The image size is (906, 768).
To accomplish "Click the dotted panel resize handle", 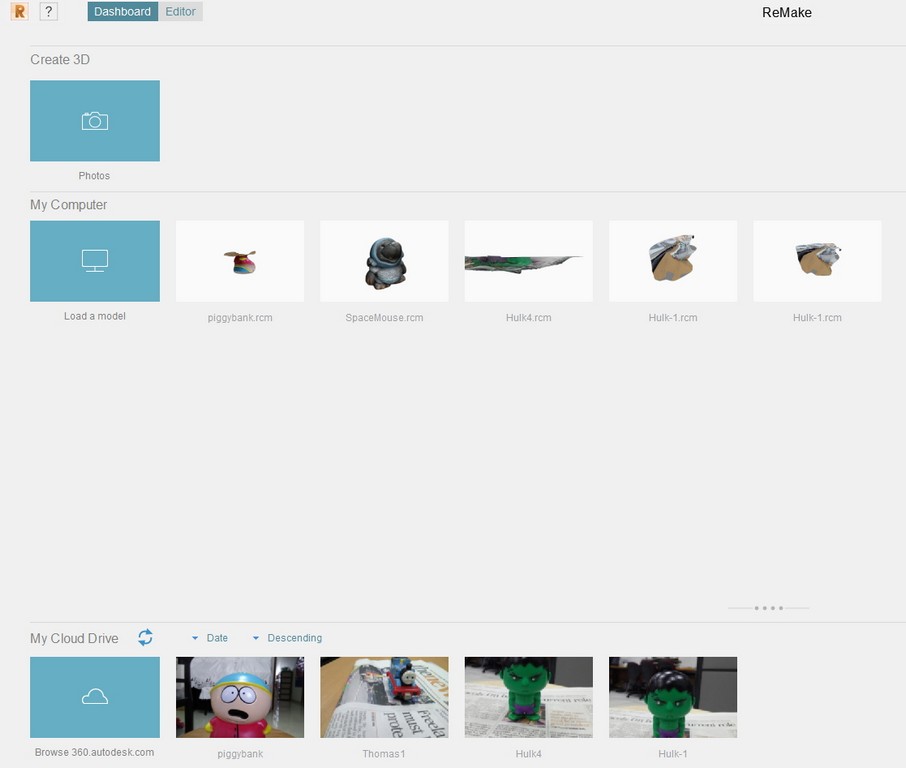I will point(768,608).
